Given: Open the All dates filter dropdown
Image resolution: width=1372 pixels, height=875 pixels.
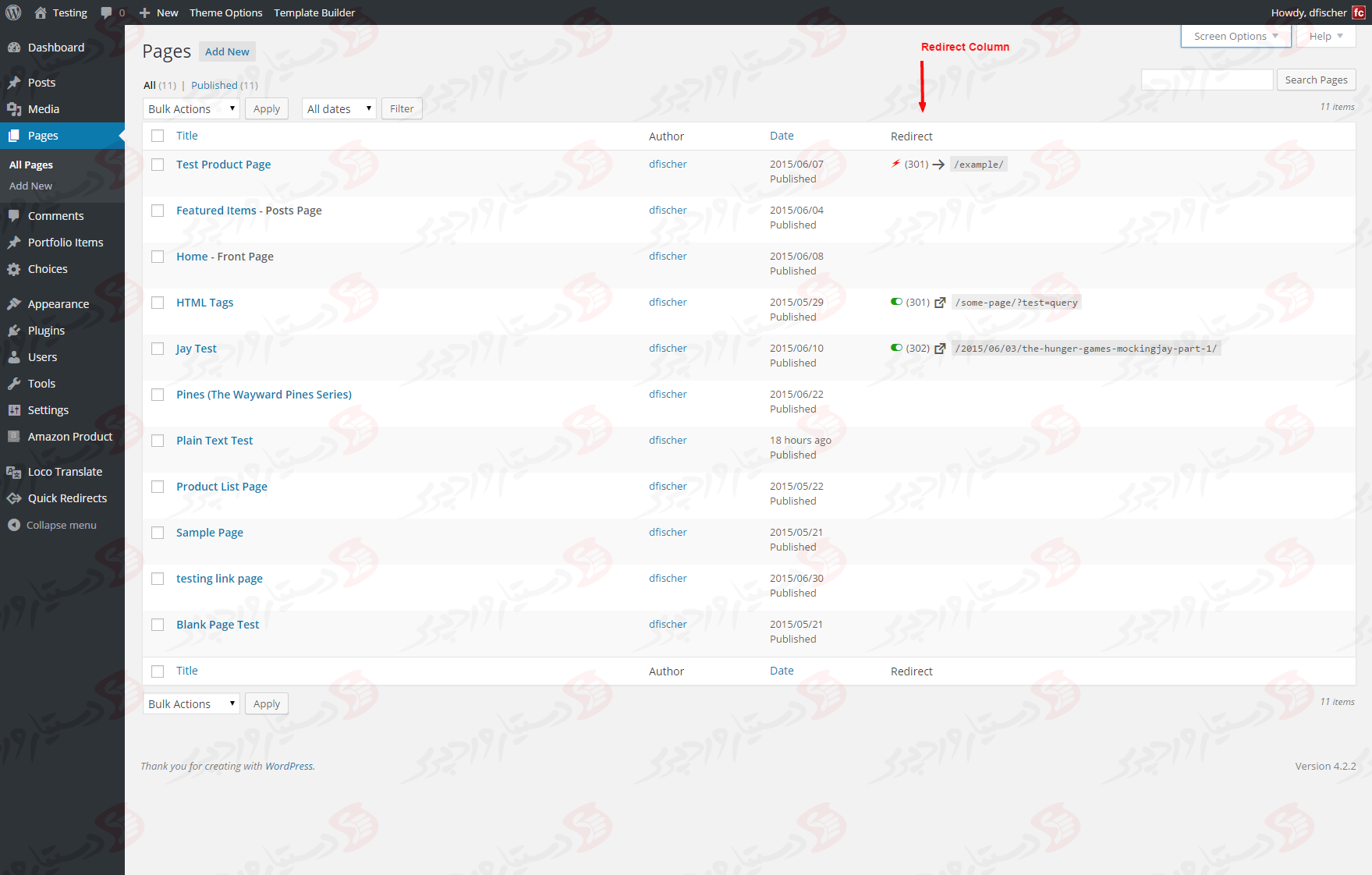Looking at the screenshot, I should (339, 108).
